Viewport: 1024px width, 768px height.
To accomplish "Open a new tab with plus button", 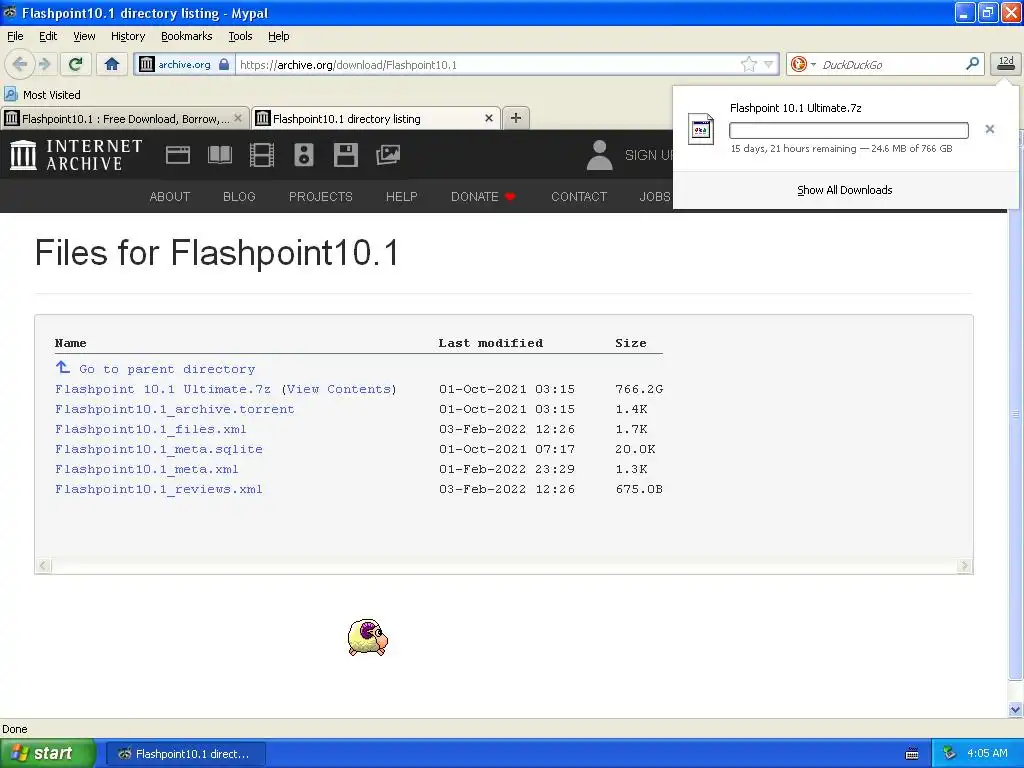I will point(516,118).
